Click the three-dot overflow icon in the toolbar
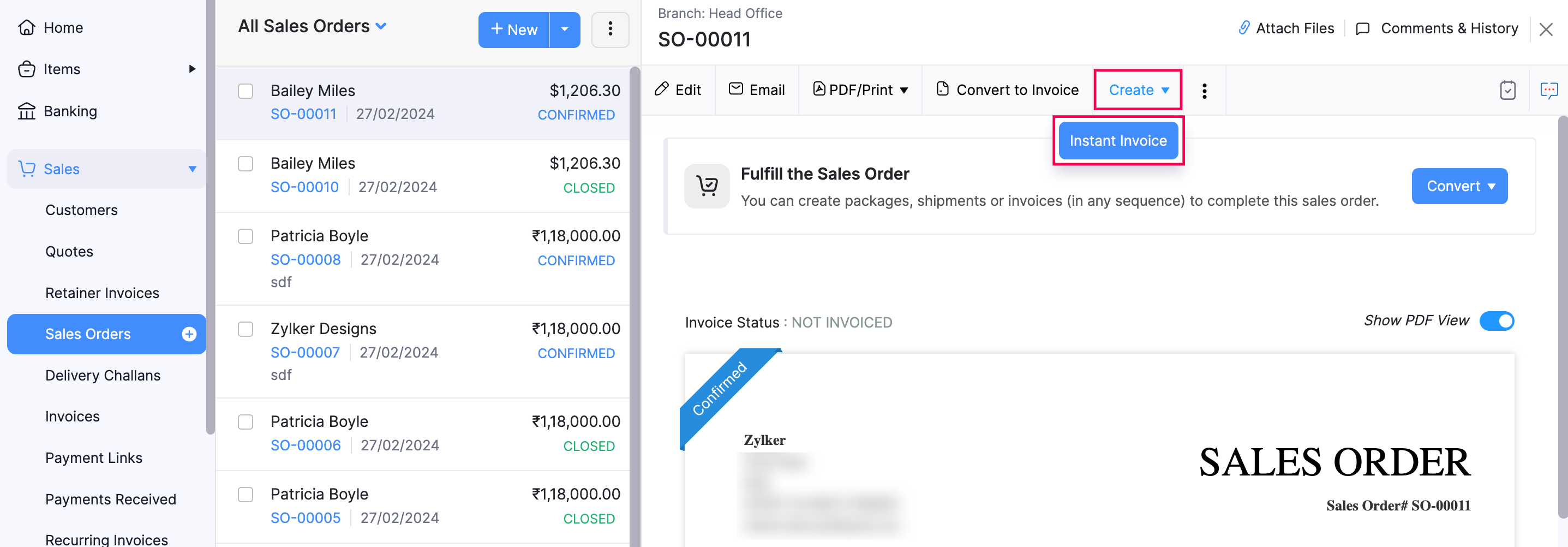The image size is (1568, 547). pyautogui.click(x=1205, y=90)
